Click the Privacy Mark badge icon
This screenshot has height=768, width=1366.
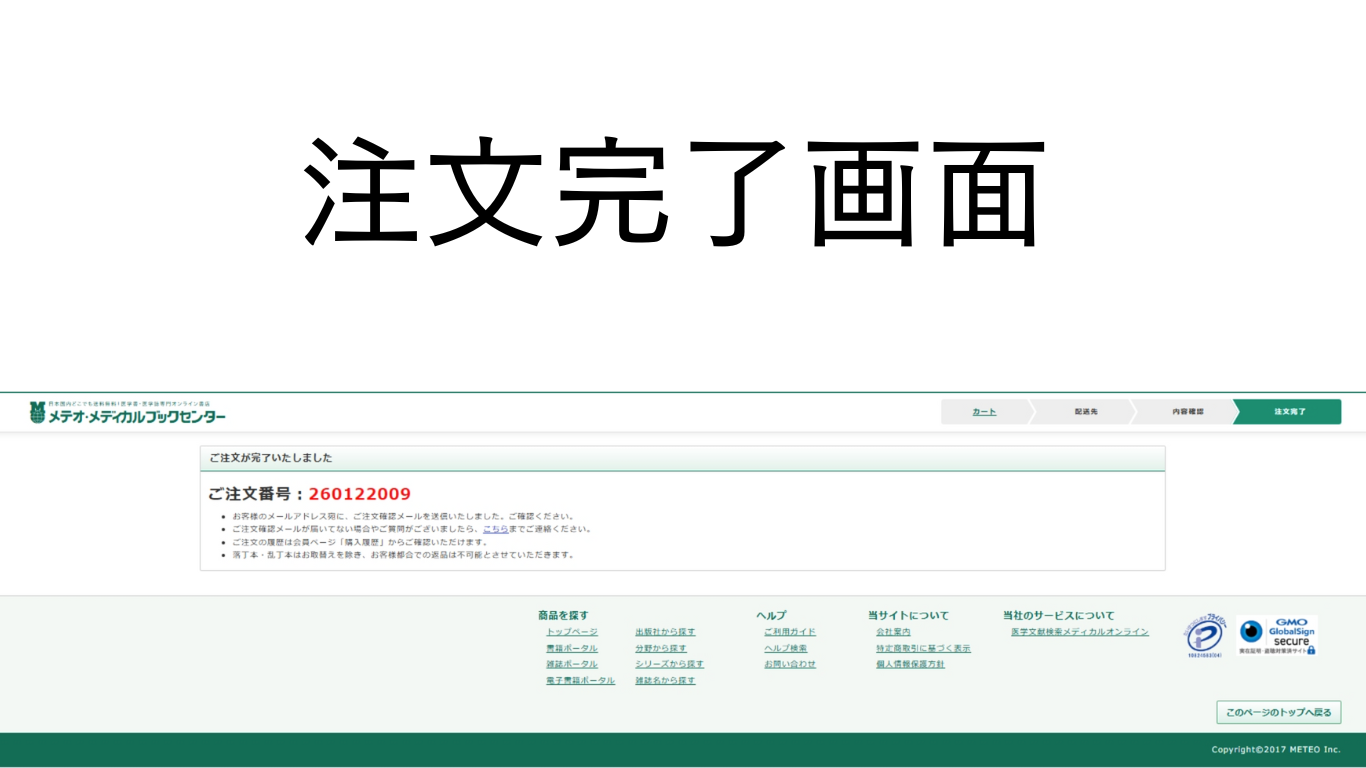tap(1205, 637)
